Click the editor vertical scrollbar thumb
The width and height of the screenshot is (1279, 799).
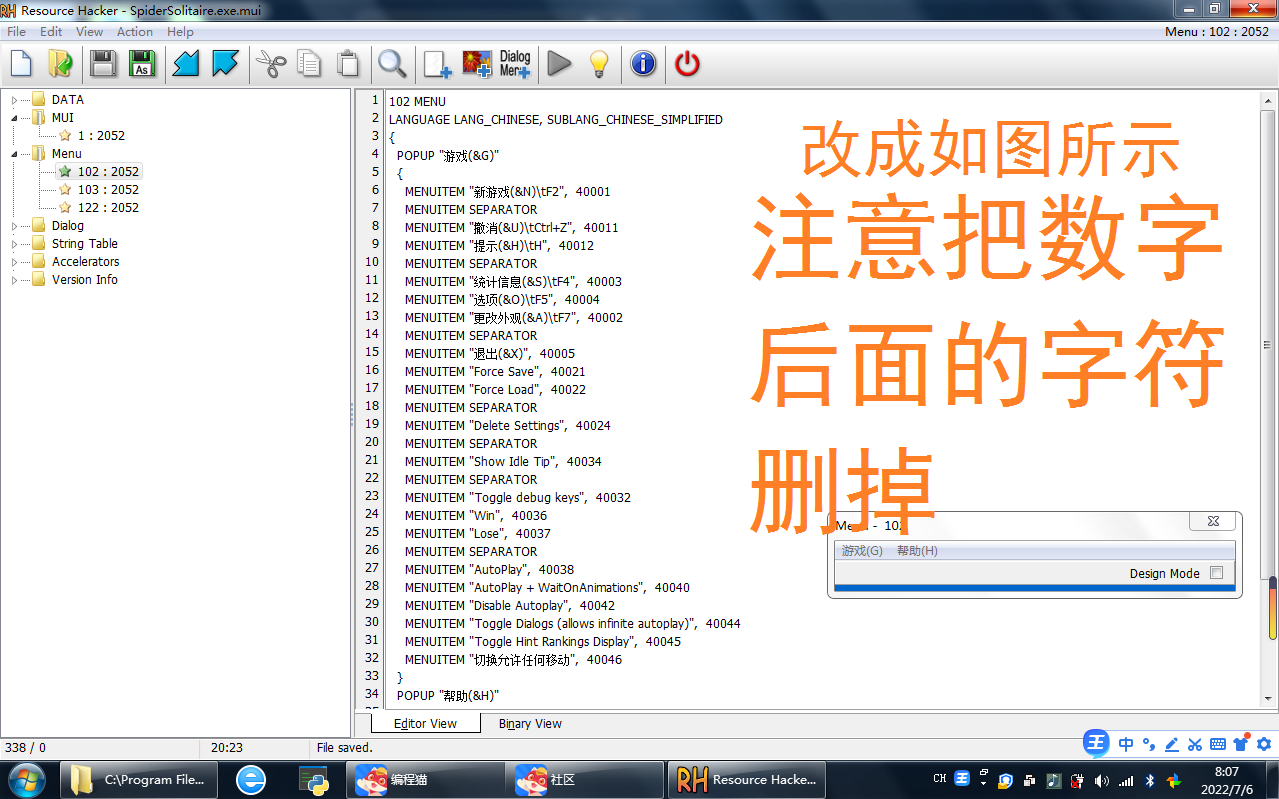point(1267,345)
